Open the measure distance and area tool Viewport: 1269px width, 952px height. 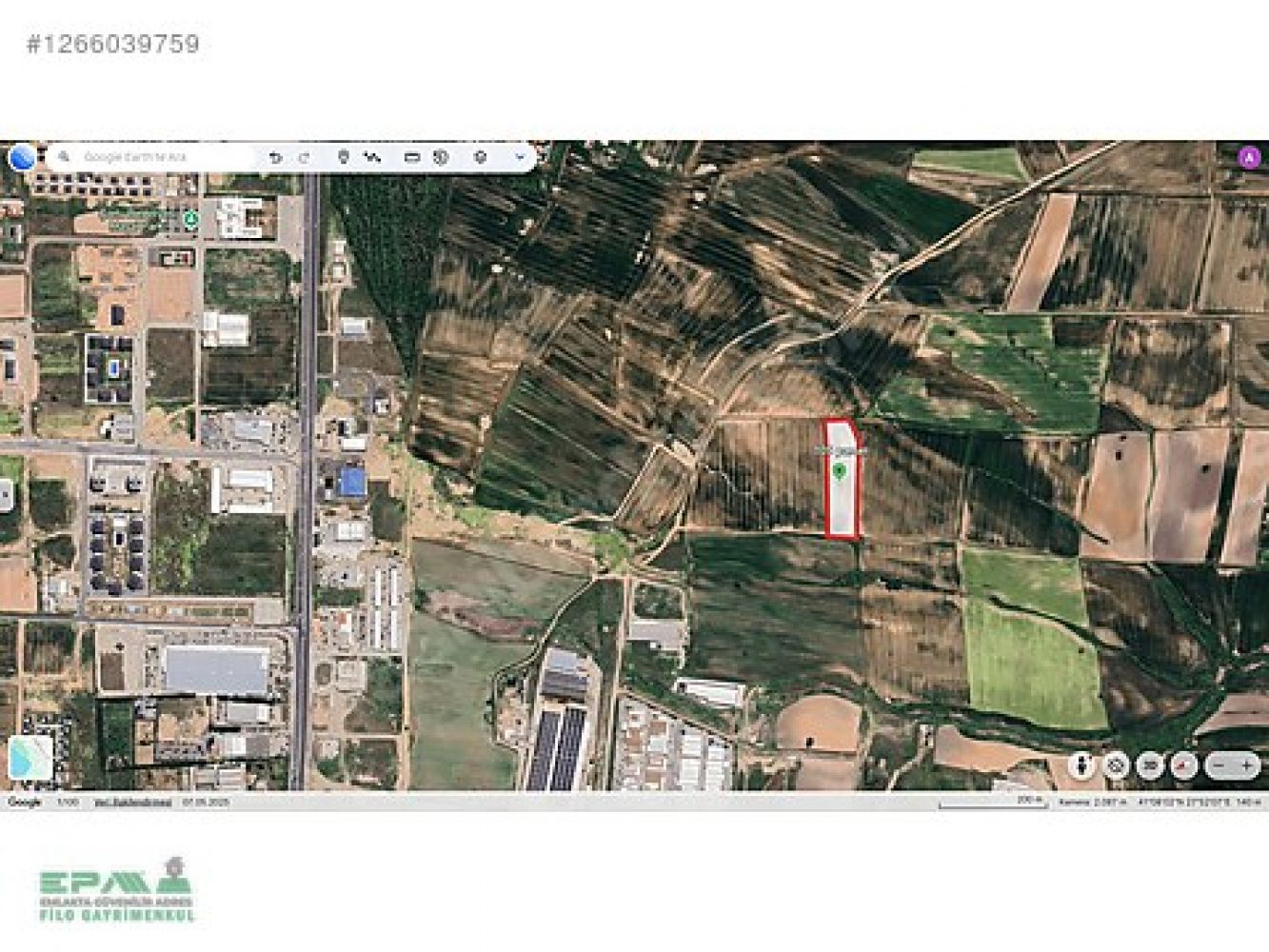coord(412,157)
